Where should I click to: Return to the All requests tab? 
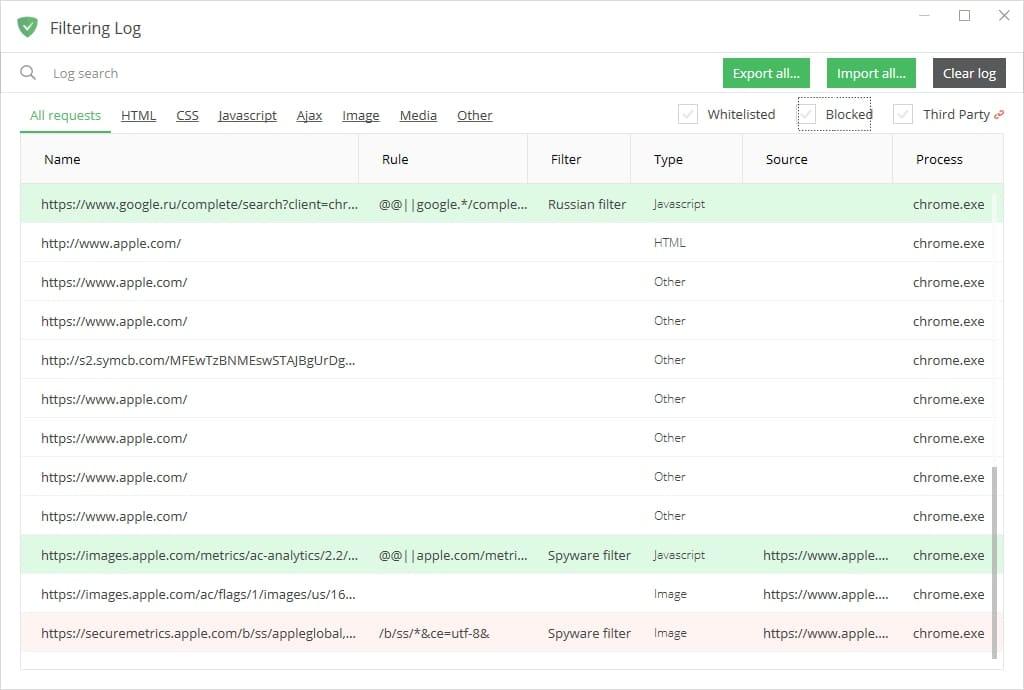64,115
